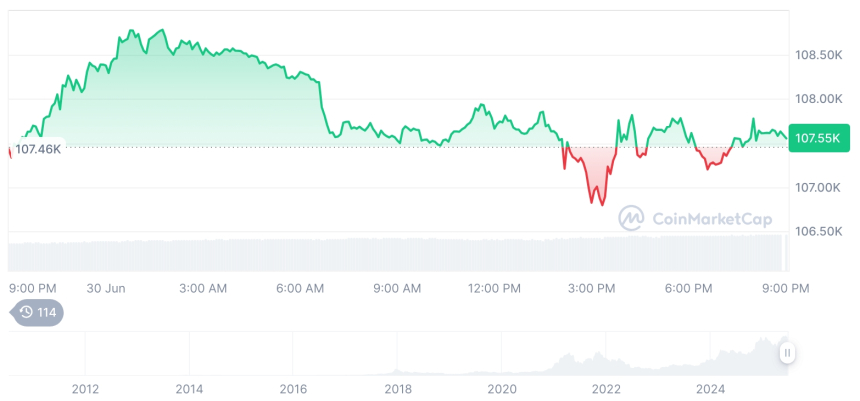Click the 12:00 PM time axis label

tap(495, 288)
